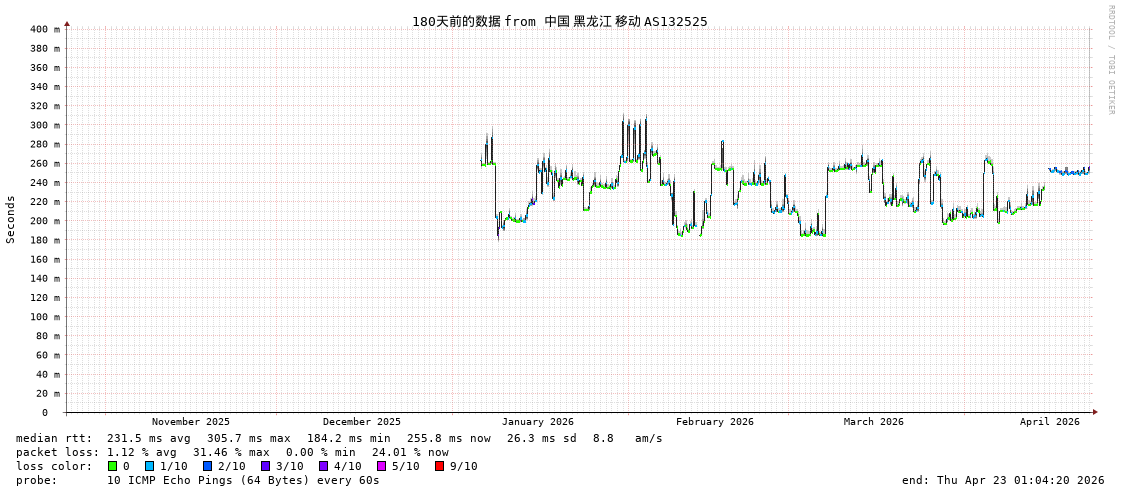The image size is (1121, 494).
Task: Click the graph title with AS132525
Action: click(559, 21)
